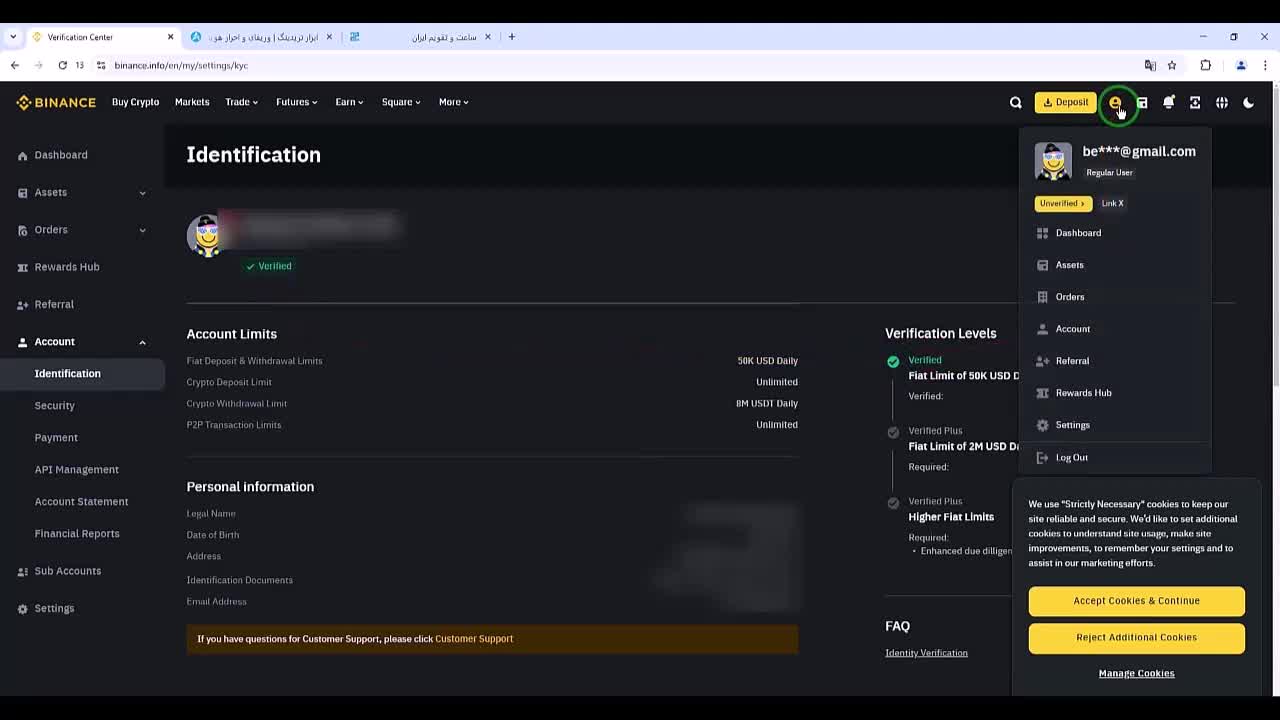Toggle dark mode moon icon
The height and width of the screenshot is (720, 1280).
pos(1248,102)
